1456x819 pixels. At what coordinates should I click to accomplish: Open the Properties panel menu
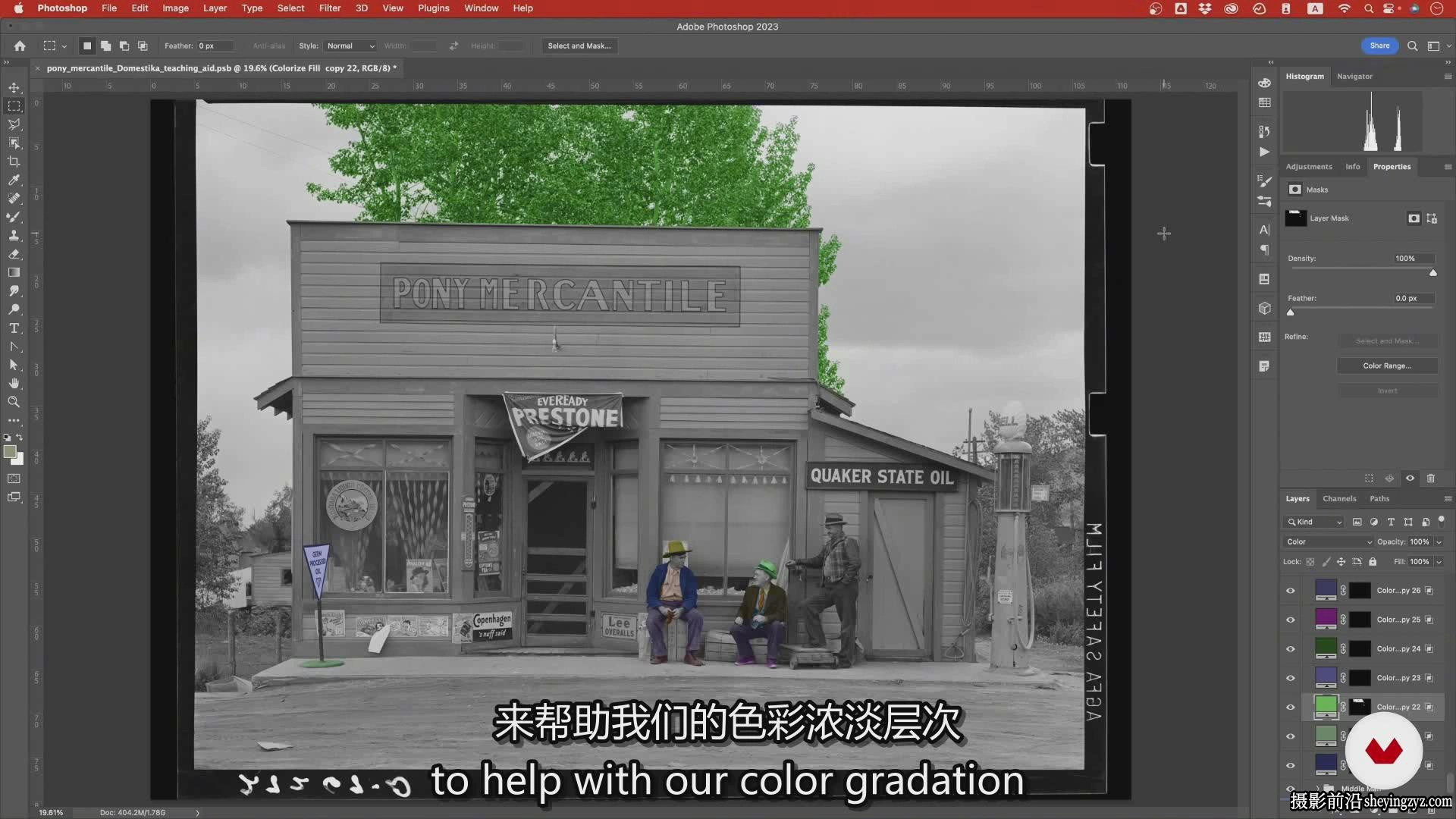1448,167
